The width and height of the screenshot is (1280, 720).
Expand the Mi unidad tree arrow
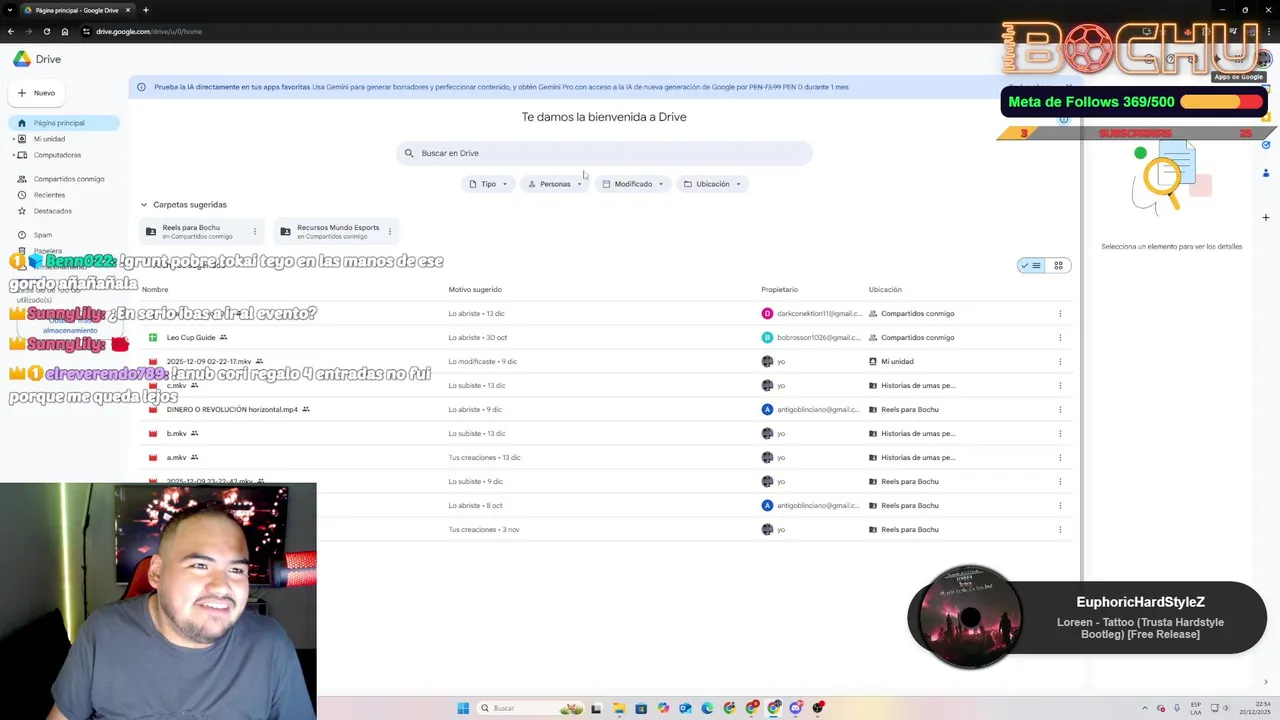click(13, 139)
